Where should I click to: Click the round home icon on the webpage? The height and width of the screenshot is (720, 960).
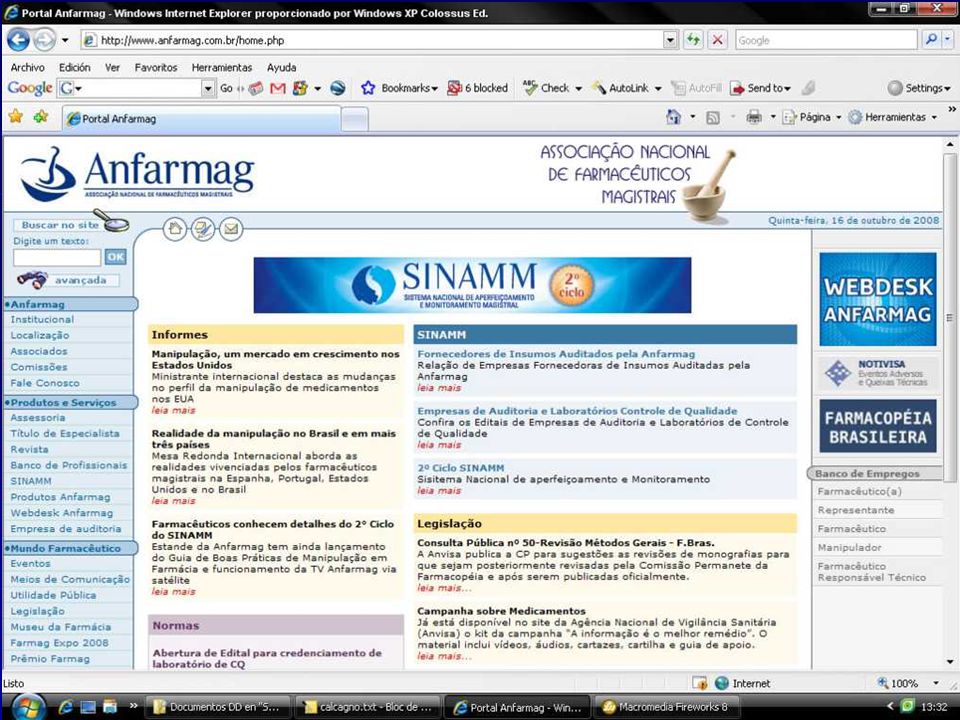pos(175,230)
